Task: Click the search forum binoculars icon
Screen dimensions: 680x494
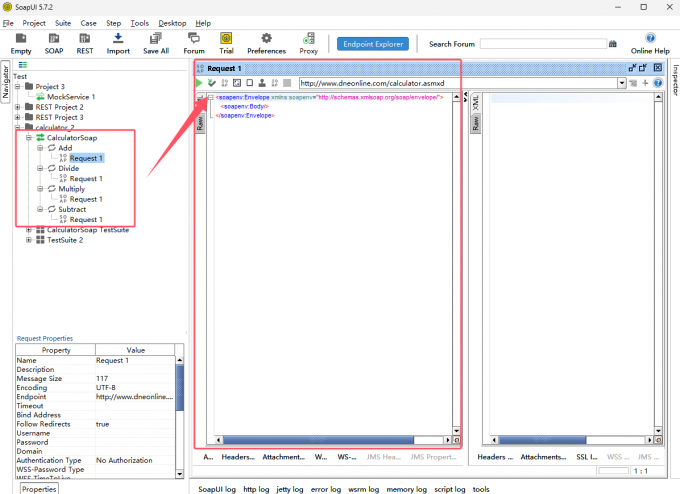Action: click(612, 44)
